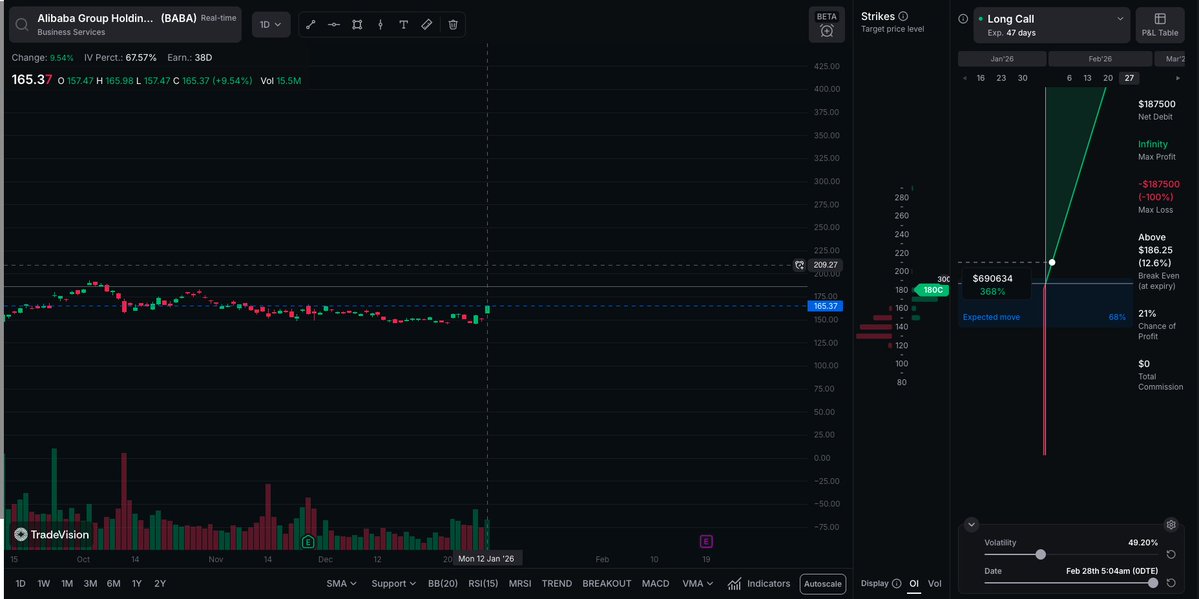Select the text annotation tool
This screenshot has width=1199, height=599.
click(x=404, y=24)
